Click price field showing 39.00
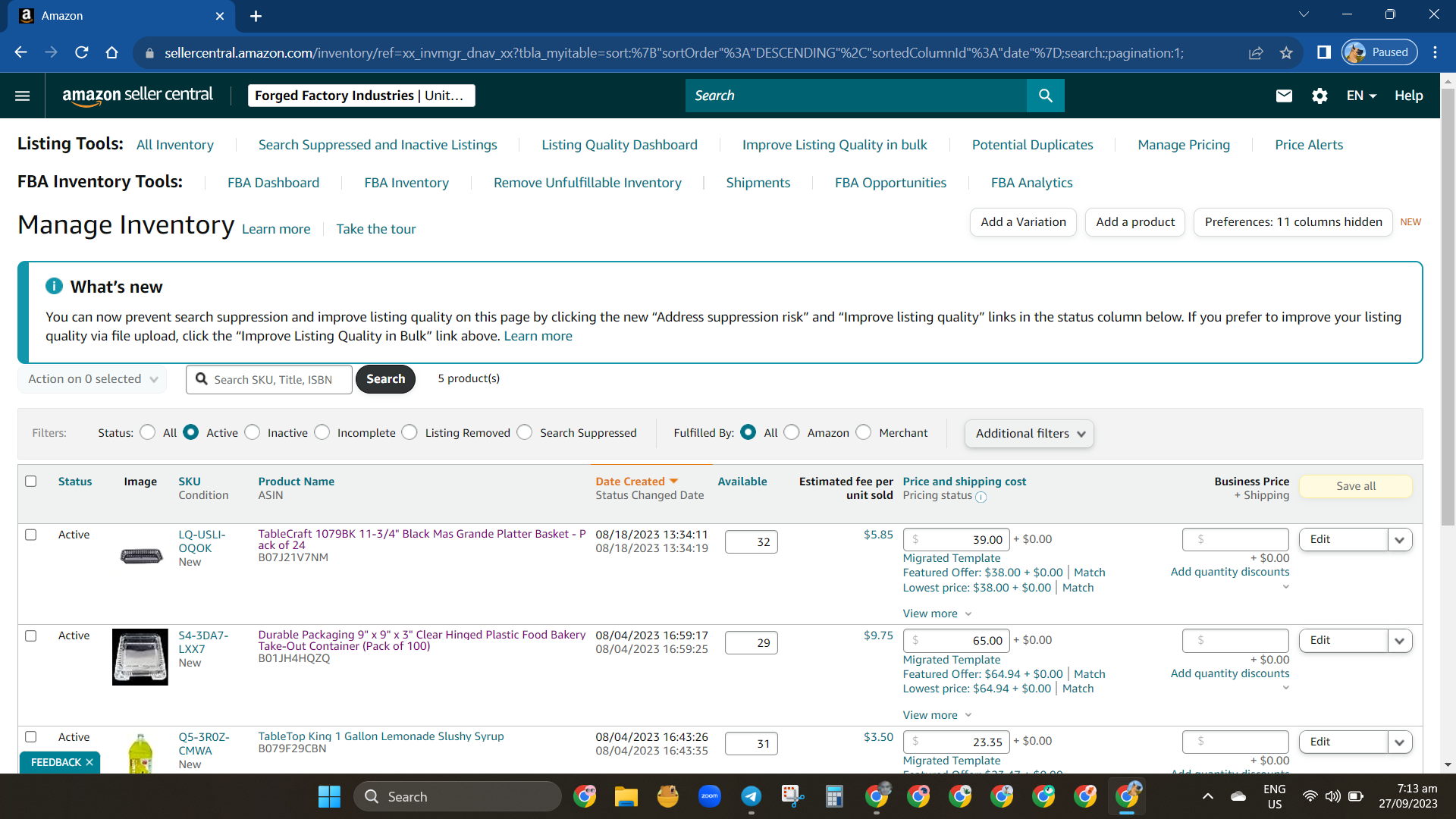 point(956,540)
